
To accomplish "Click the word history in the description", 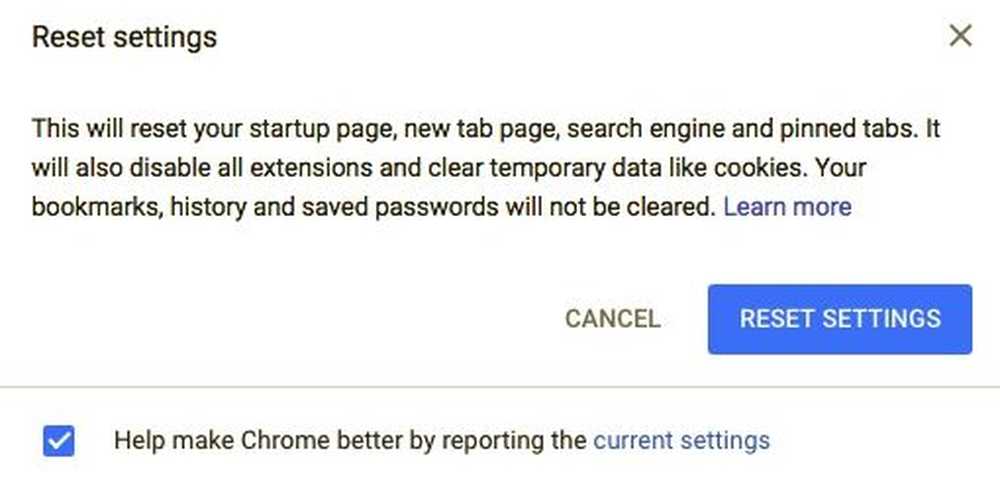I will click(207, 207).
